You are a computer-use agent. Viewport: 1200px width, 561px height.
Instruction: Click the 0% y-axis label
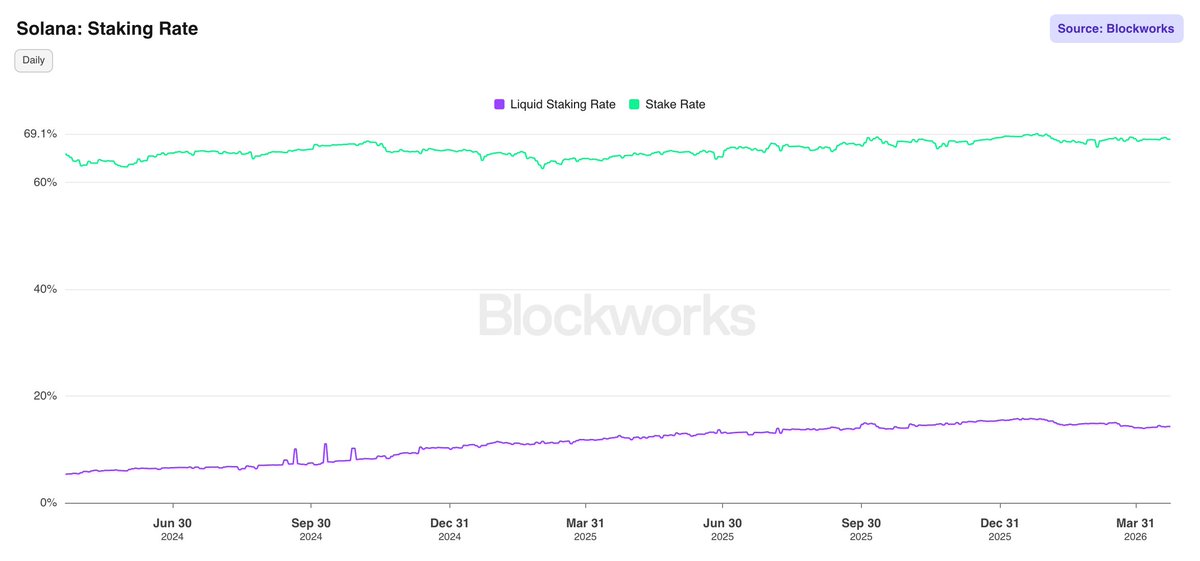coord(49,503)
